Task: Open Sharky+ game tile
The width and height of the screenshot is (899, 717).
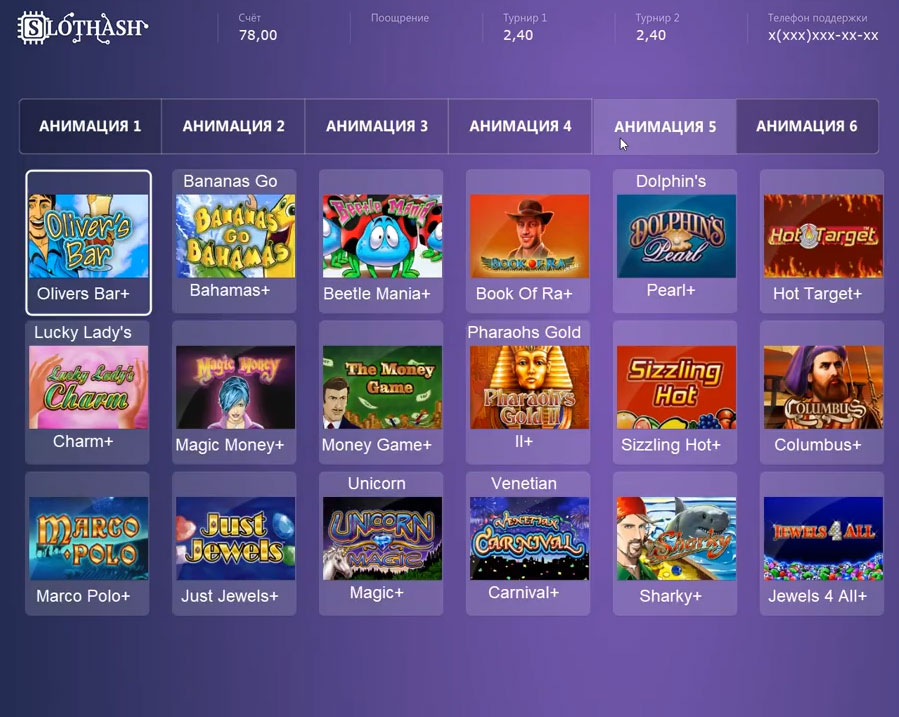Action: click(x=675, y=544)
